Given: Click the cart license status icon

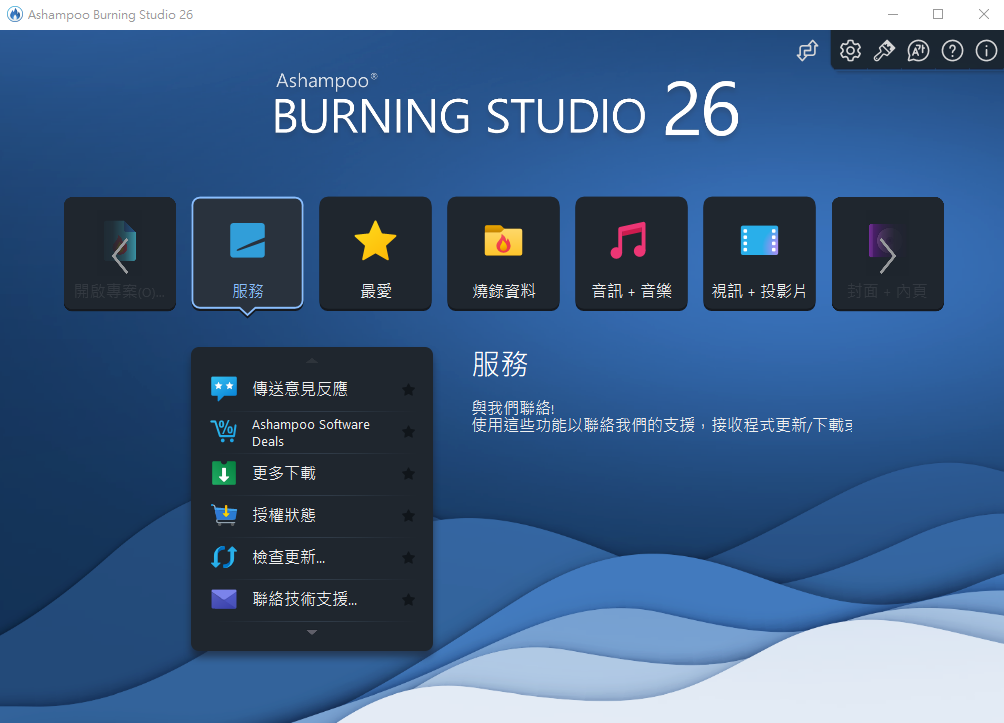Looking at the screenshot, I should coord(224,515).
